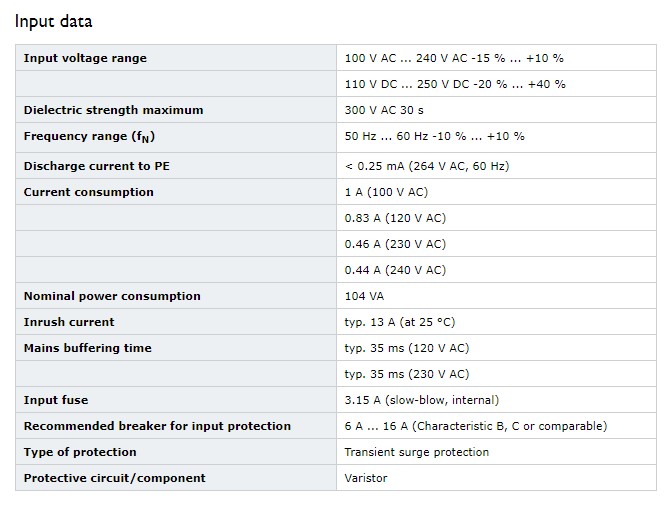Click the Frequency range label
The height and width of the screenshot is (510, 672).
[x=89, y=137]
